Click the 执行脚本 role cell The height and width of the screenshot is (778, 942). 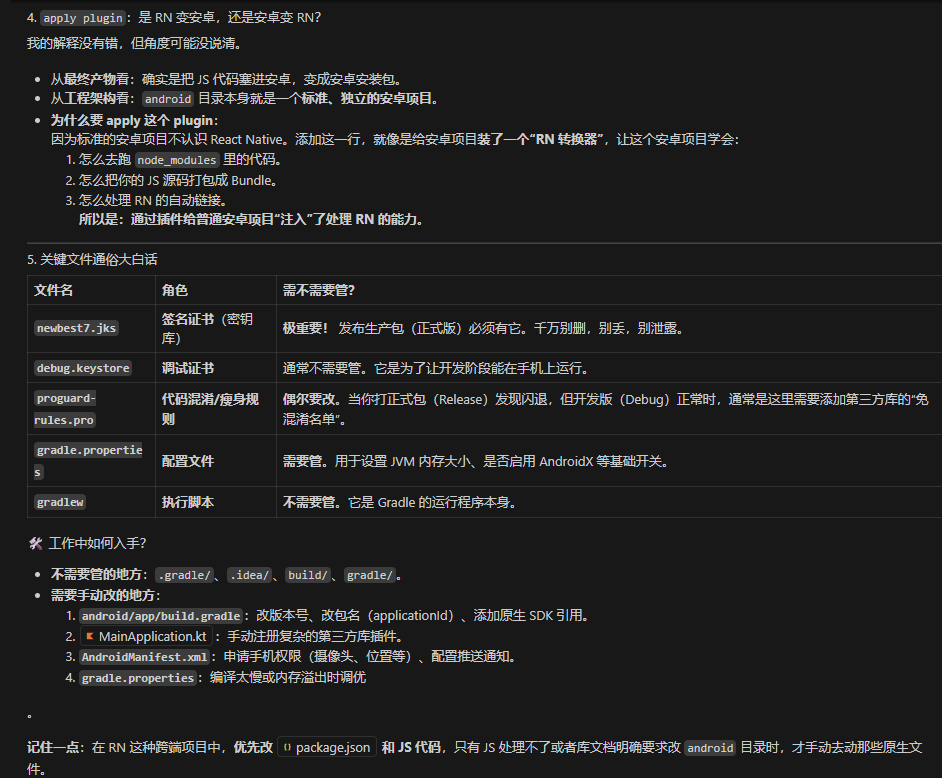pyautogui.click(x=216, y=502)
